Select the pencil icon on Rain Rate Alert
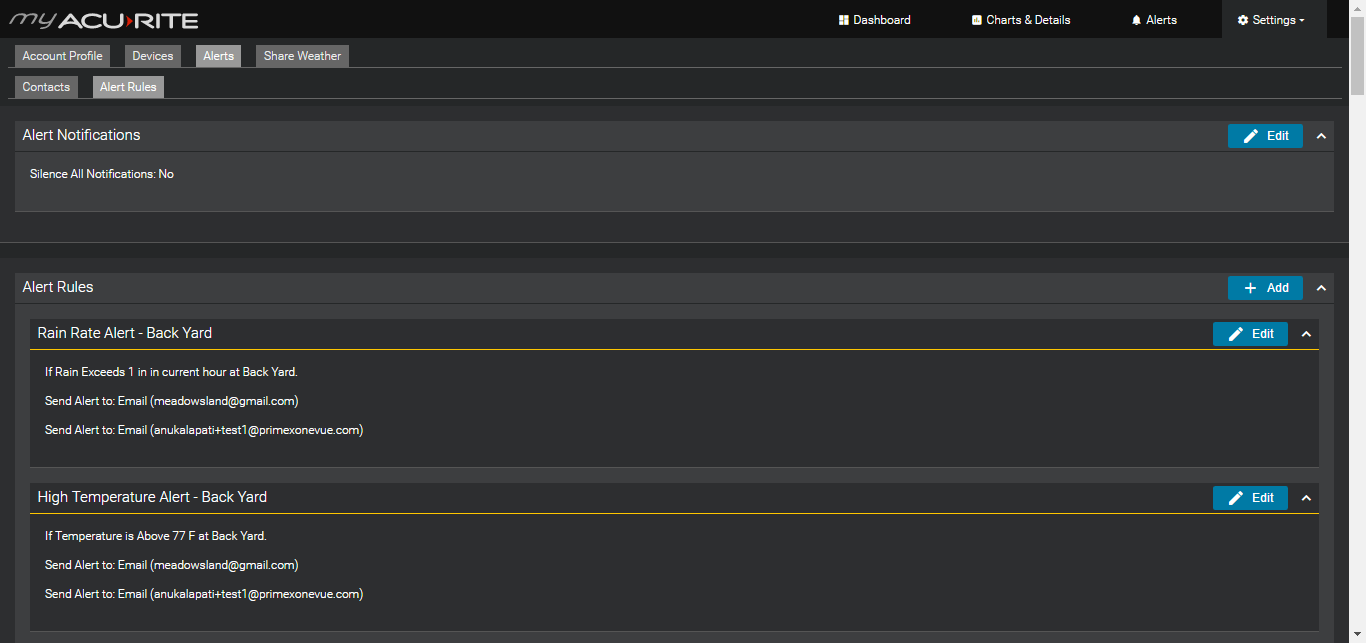The width and height of the screenshot is (1366, 643). coord(1236,333)
